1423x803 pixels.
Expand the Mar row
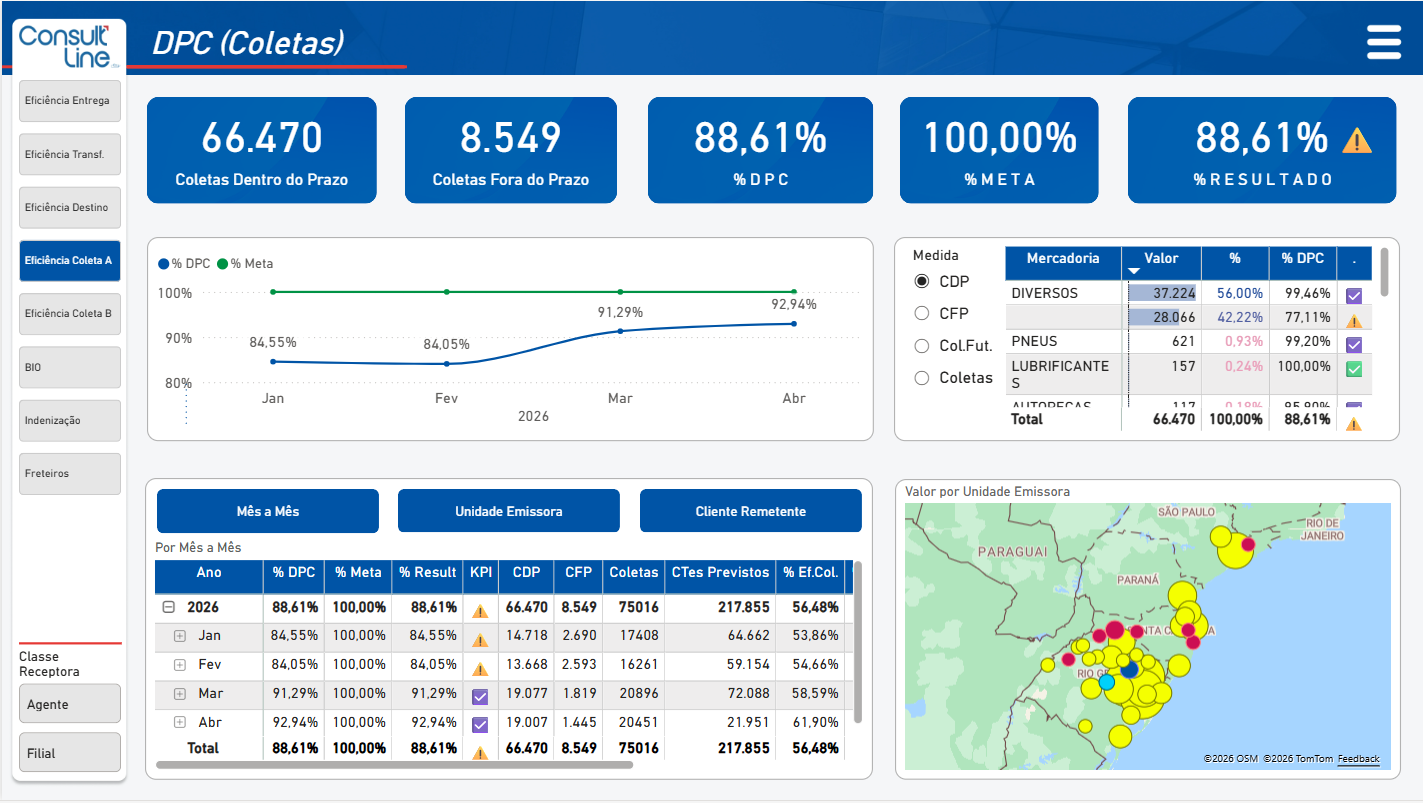click(180, 694)
